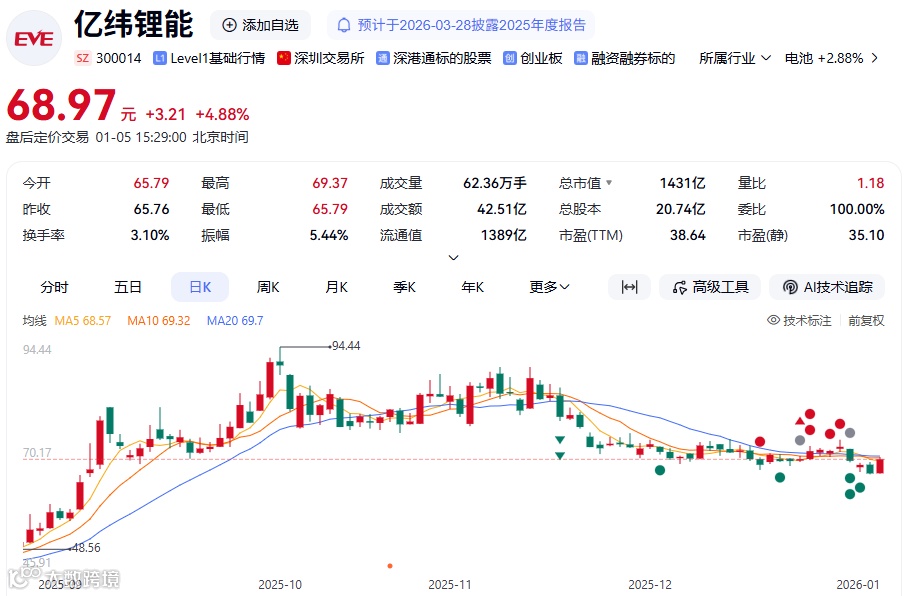Click the bell reminder icon
Screen dimensions: 913x596
point(344,25)
